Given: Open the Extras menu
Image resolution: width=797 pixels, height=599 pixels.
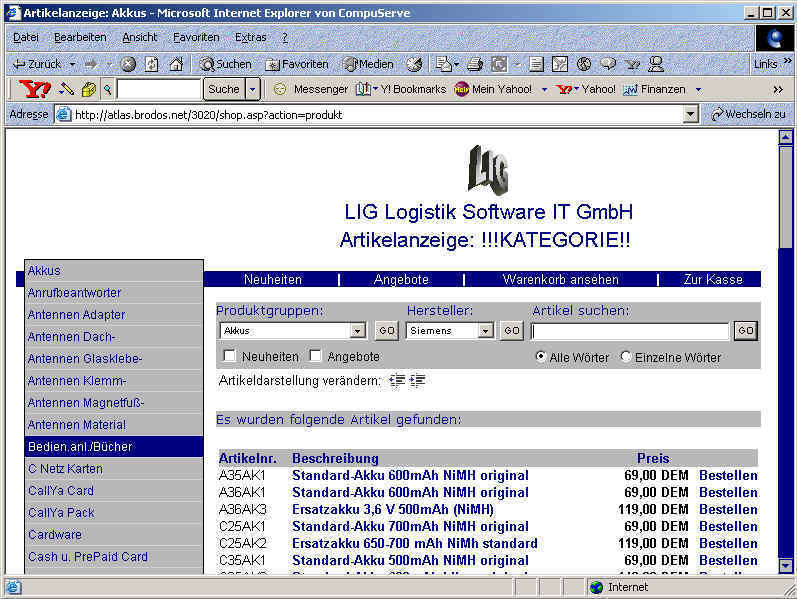Looking at the screenshot, I should click(x=250, y=37).
